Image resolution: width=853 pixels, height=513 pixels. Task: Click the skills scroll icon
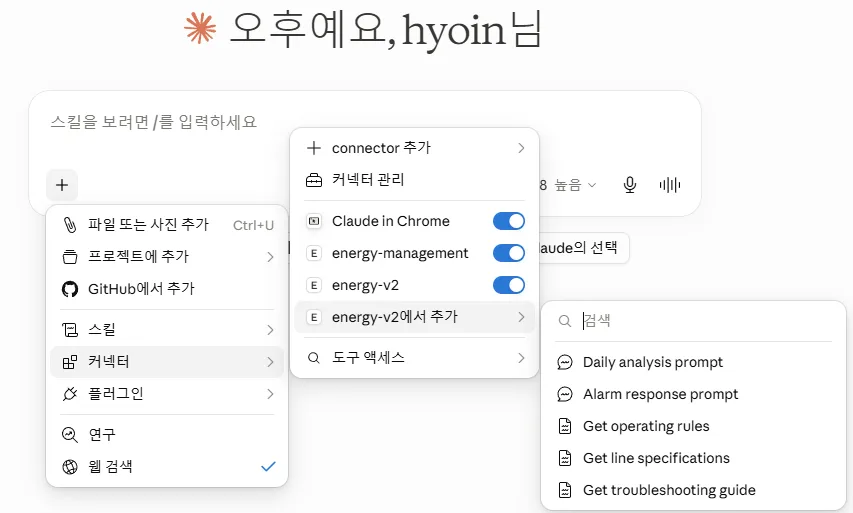(70, 330)
